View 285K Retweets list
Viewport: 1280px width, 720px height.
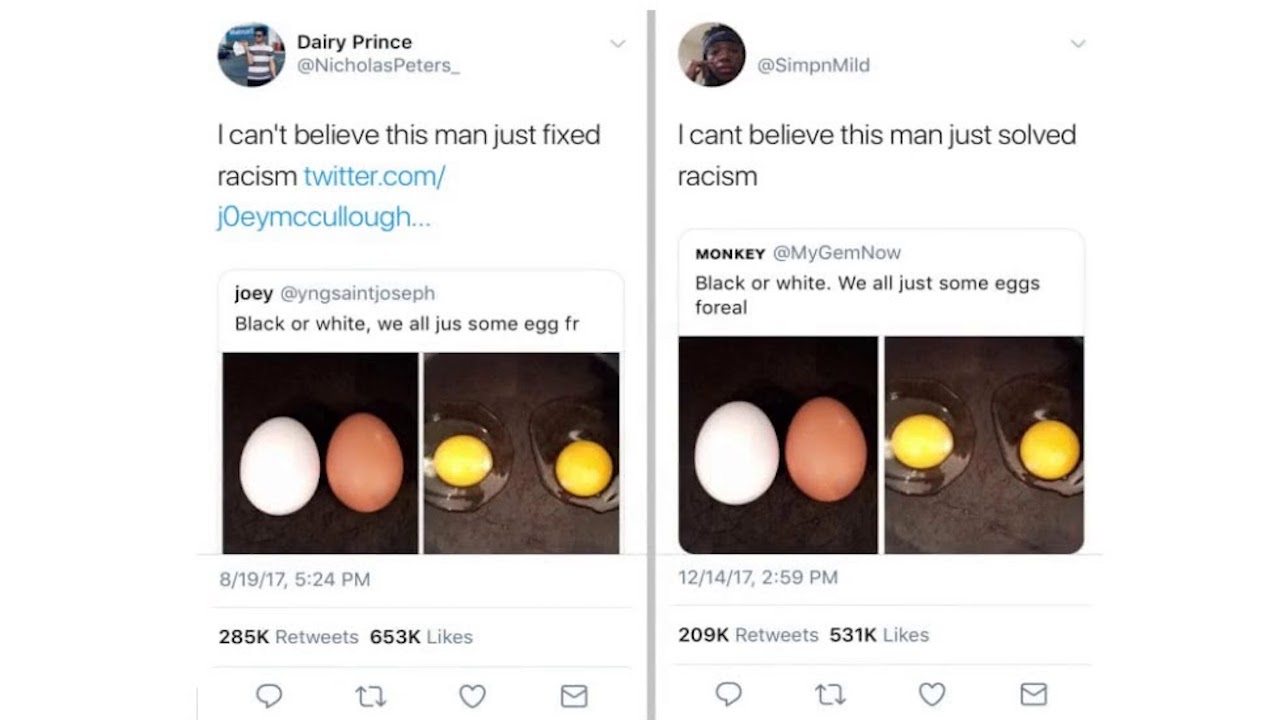(288, 637)
